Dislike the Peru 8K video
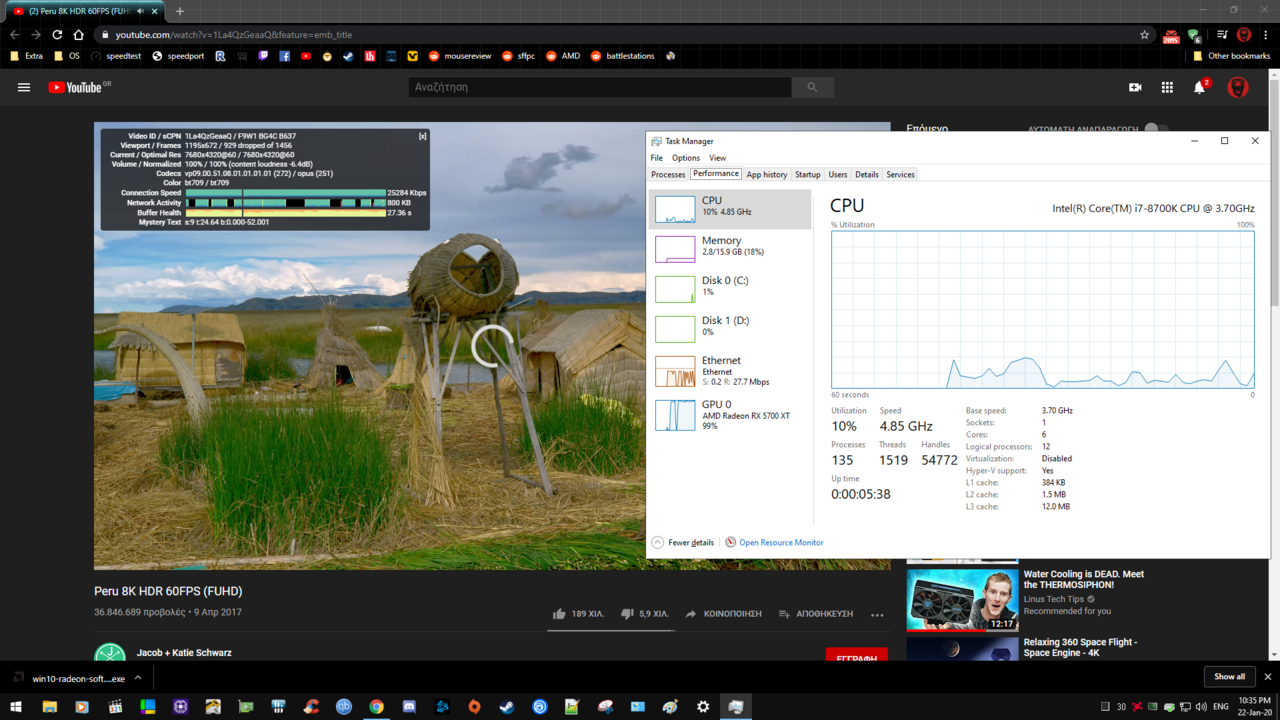 (x=644, y=614)
